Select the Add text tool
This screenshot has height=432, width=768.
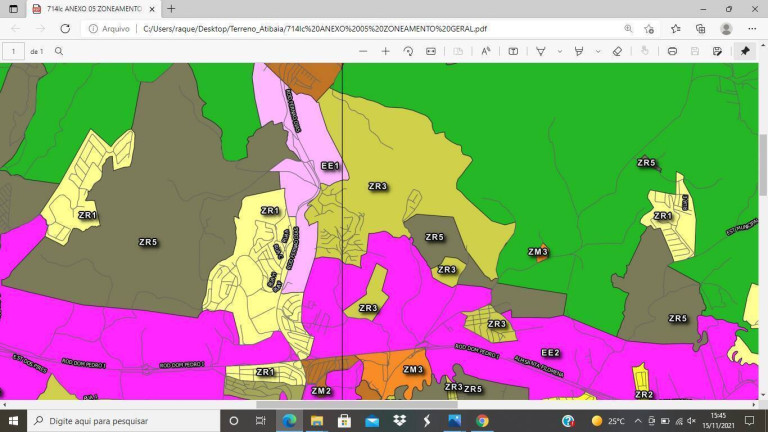(x=513, y=51)
